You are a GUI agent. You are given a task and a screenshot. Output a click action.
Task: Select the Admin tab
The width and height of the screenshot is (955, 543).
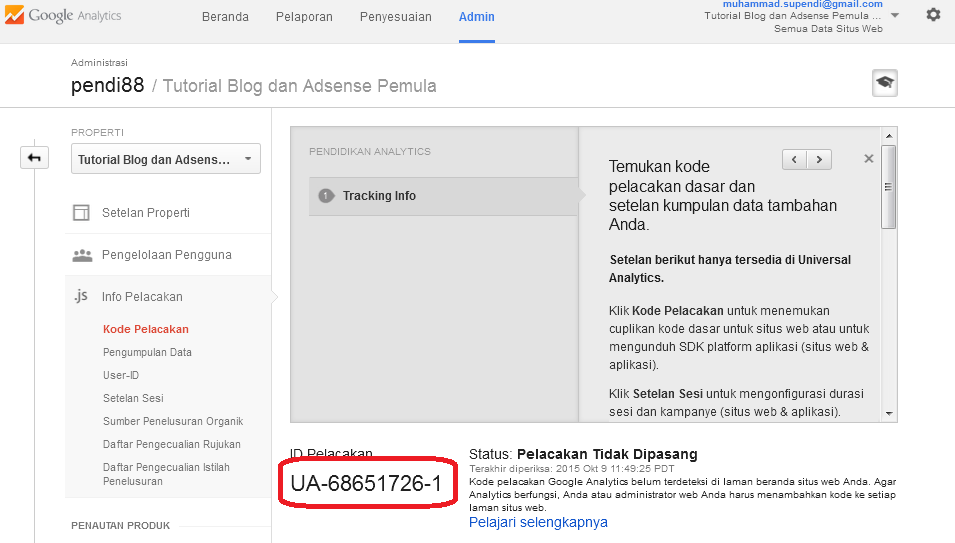pyautogui.click(x=476, y=17)
